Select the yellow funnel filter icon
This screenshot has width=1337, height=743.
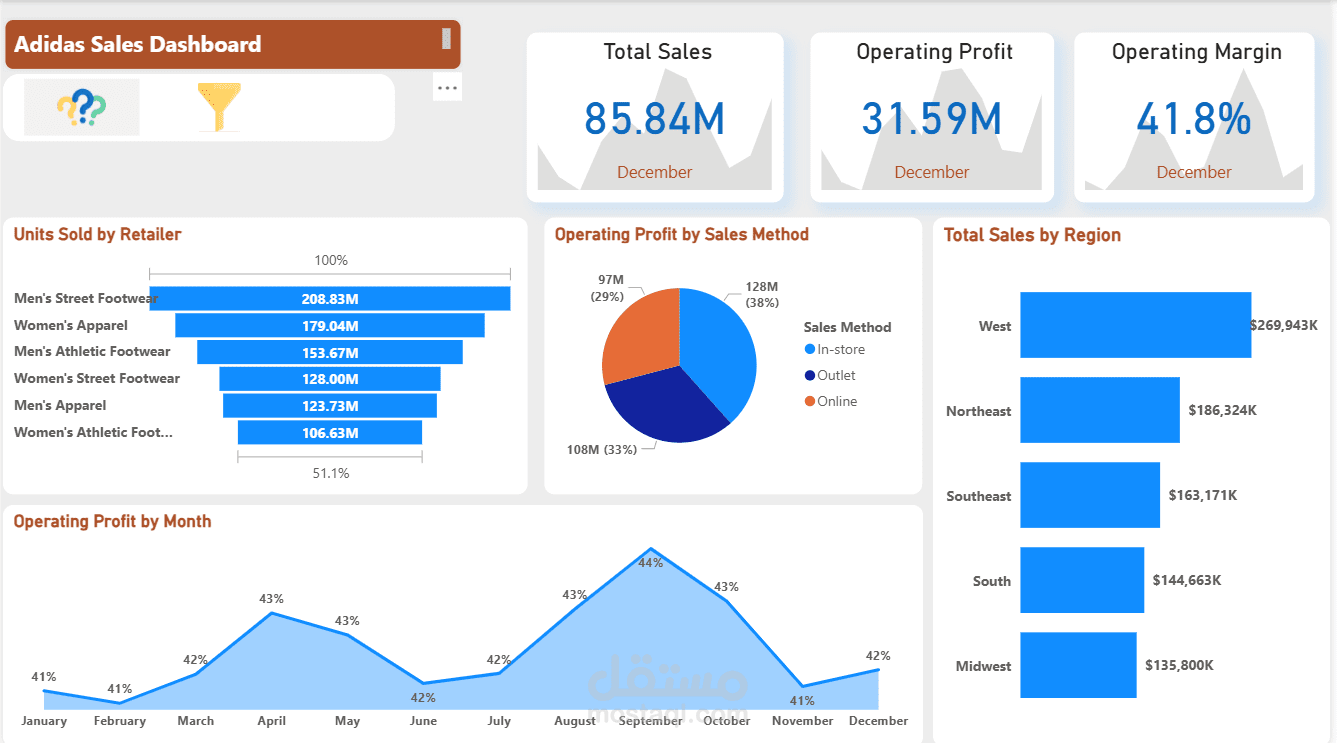219,105
